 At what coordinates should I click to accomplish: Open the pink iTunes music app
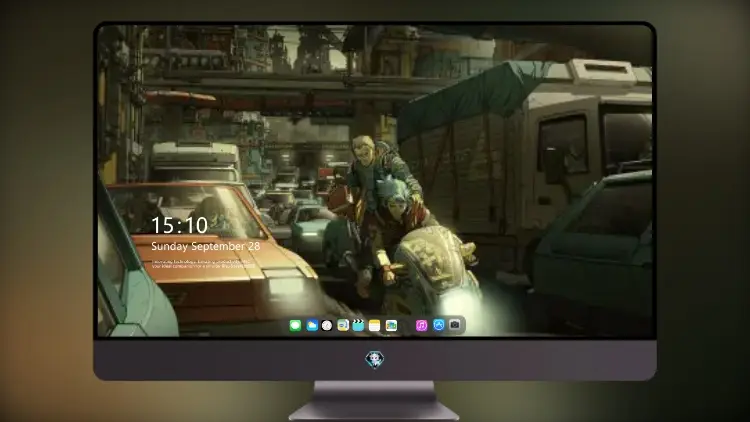421,325
